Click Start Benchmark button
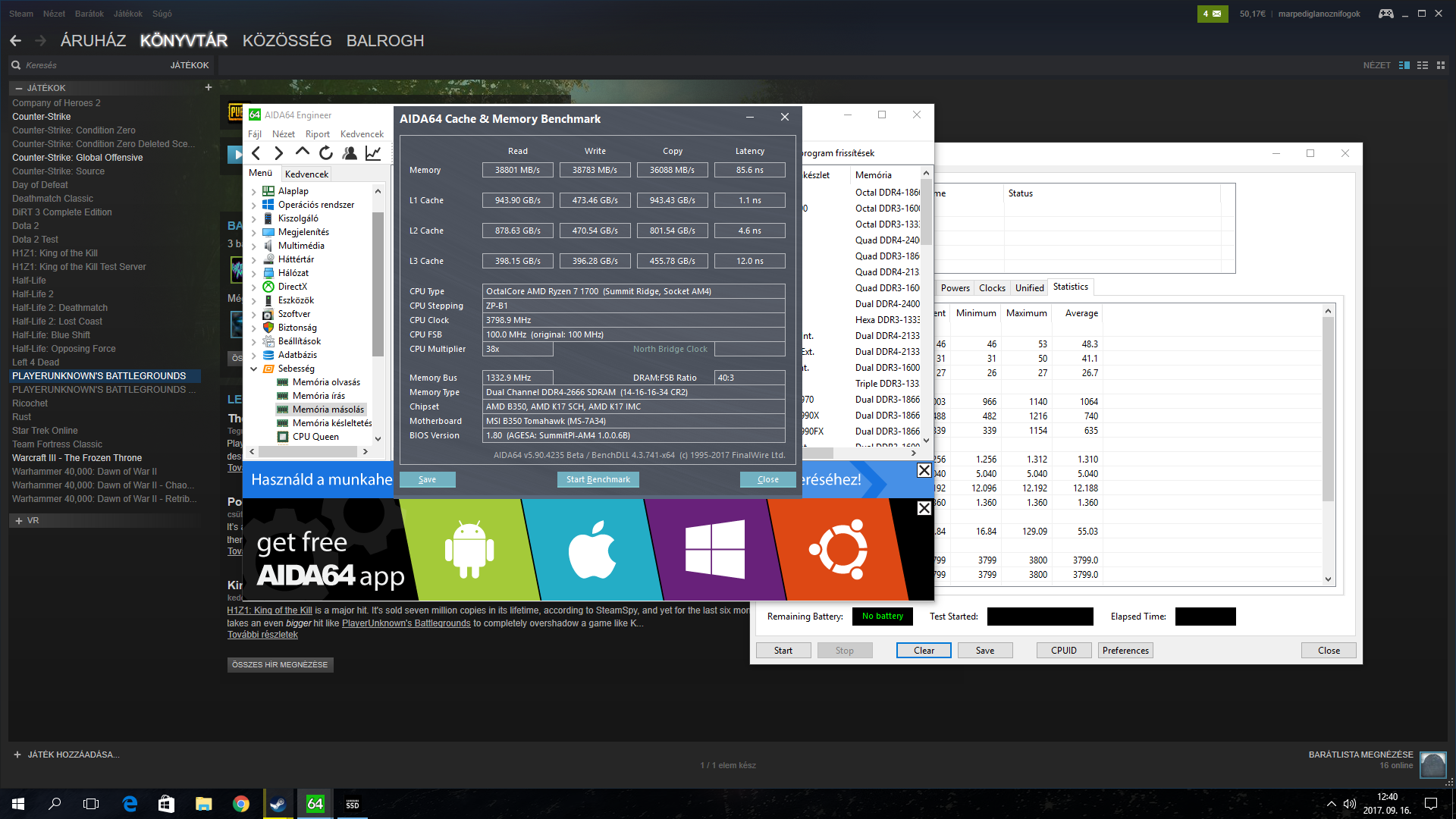The image size is (1456, 819). [x=598, y=479]
